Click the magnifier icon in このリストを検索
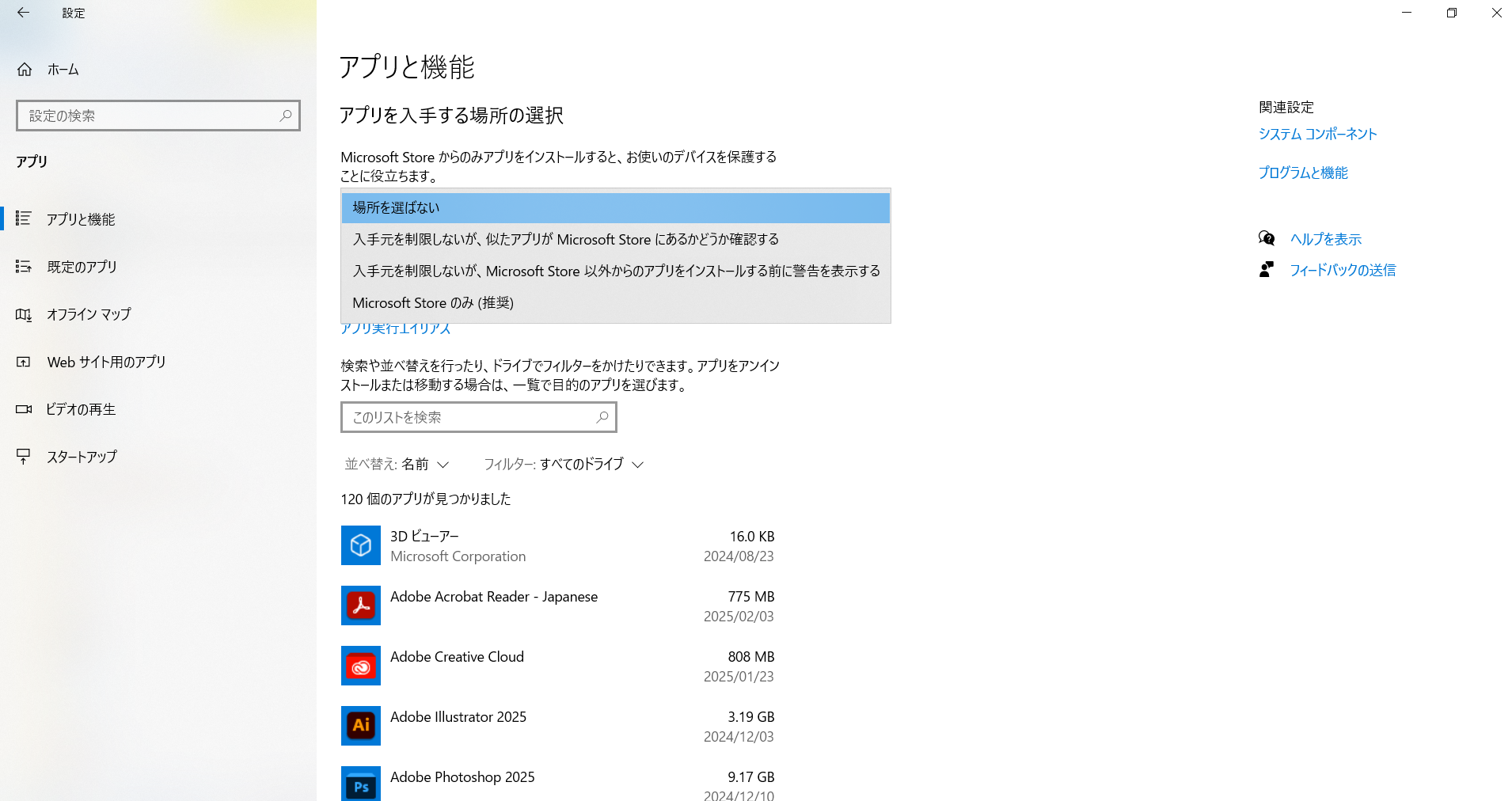This screenshot has width=1512, height=801. [x=602, y=417]
